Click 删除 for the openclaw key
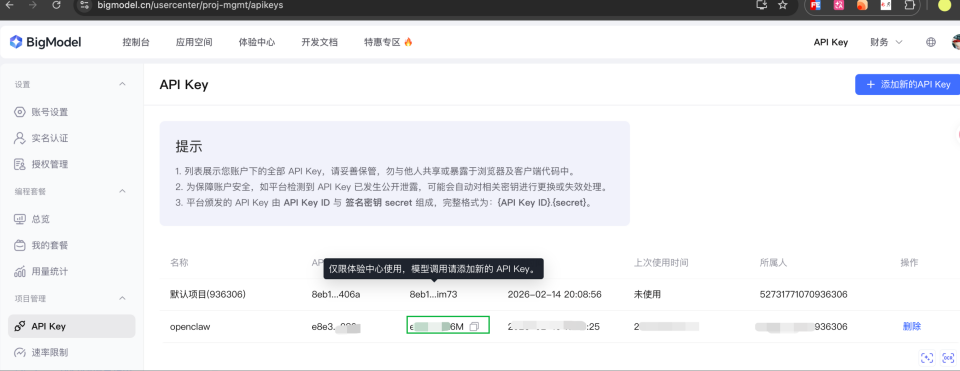The width and height of the screenshot is (960, 371). [912, 326]
